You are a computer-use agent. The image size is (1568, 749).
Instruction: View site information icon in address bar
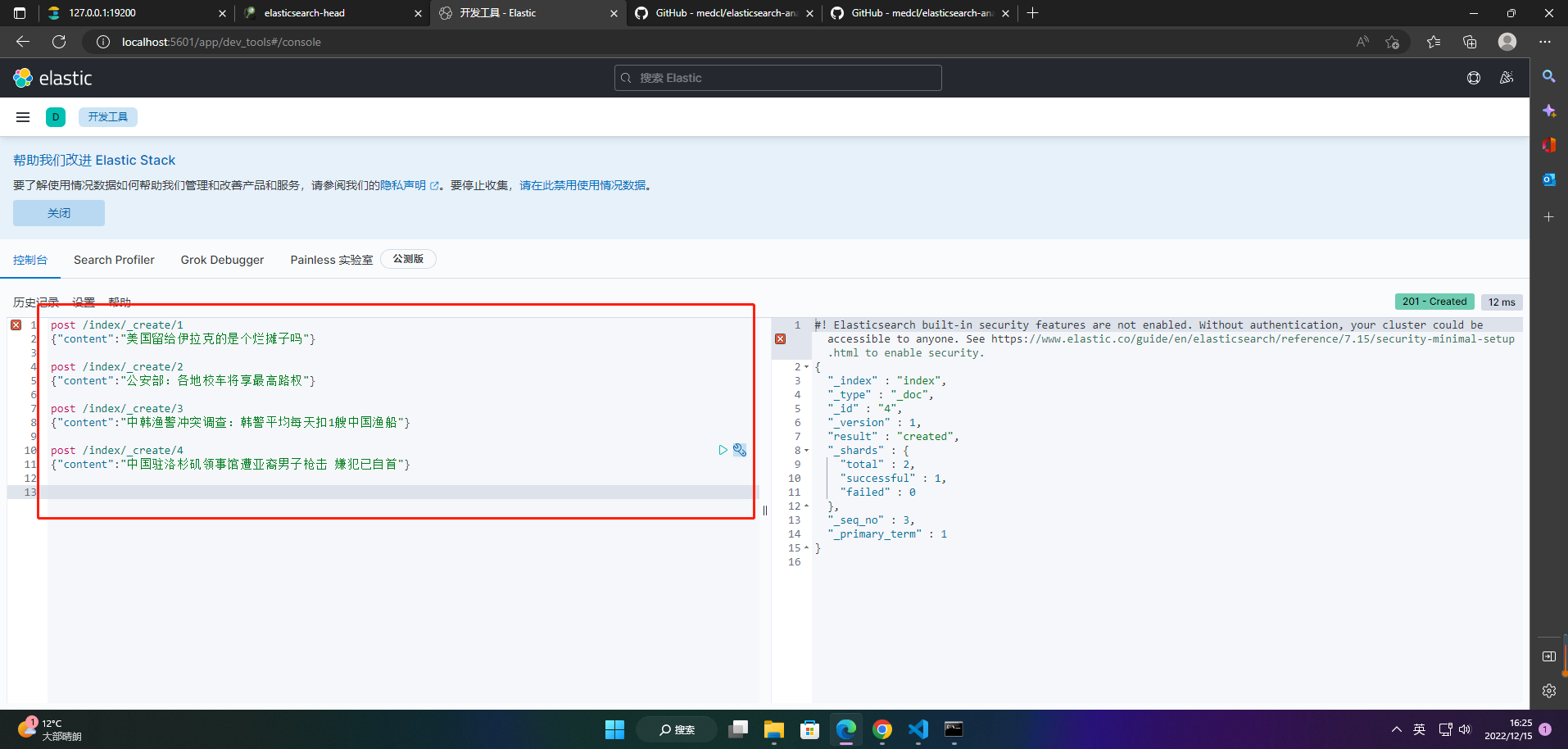(x=103, y=42)
